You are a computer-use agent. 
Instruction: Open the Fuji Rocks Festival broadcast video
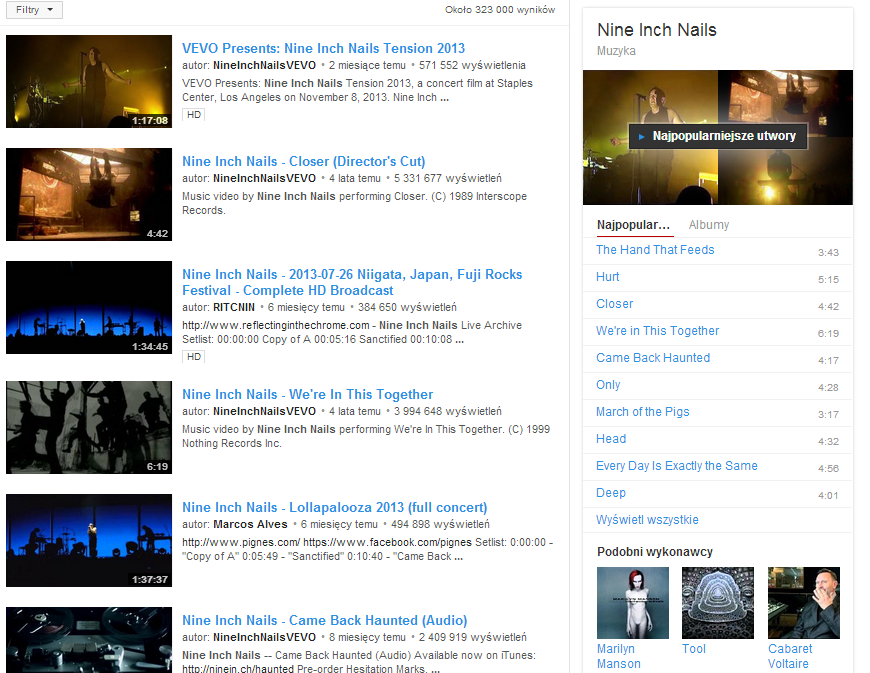coord(352,282)
